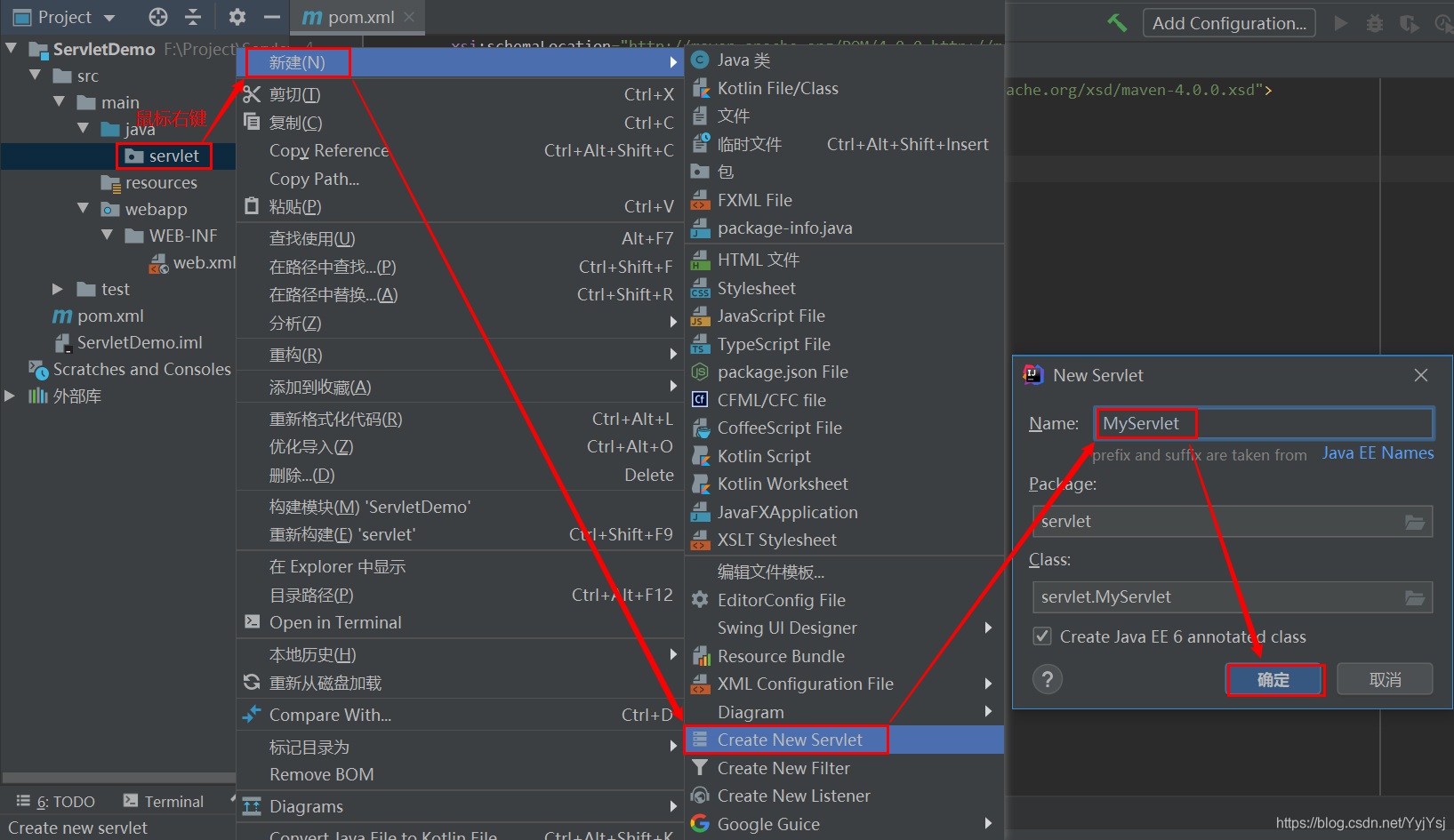The width and height of the screenshot is (1454, 840).
Task: Click Add Configuration... button
Action: click(1229, 23)
